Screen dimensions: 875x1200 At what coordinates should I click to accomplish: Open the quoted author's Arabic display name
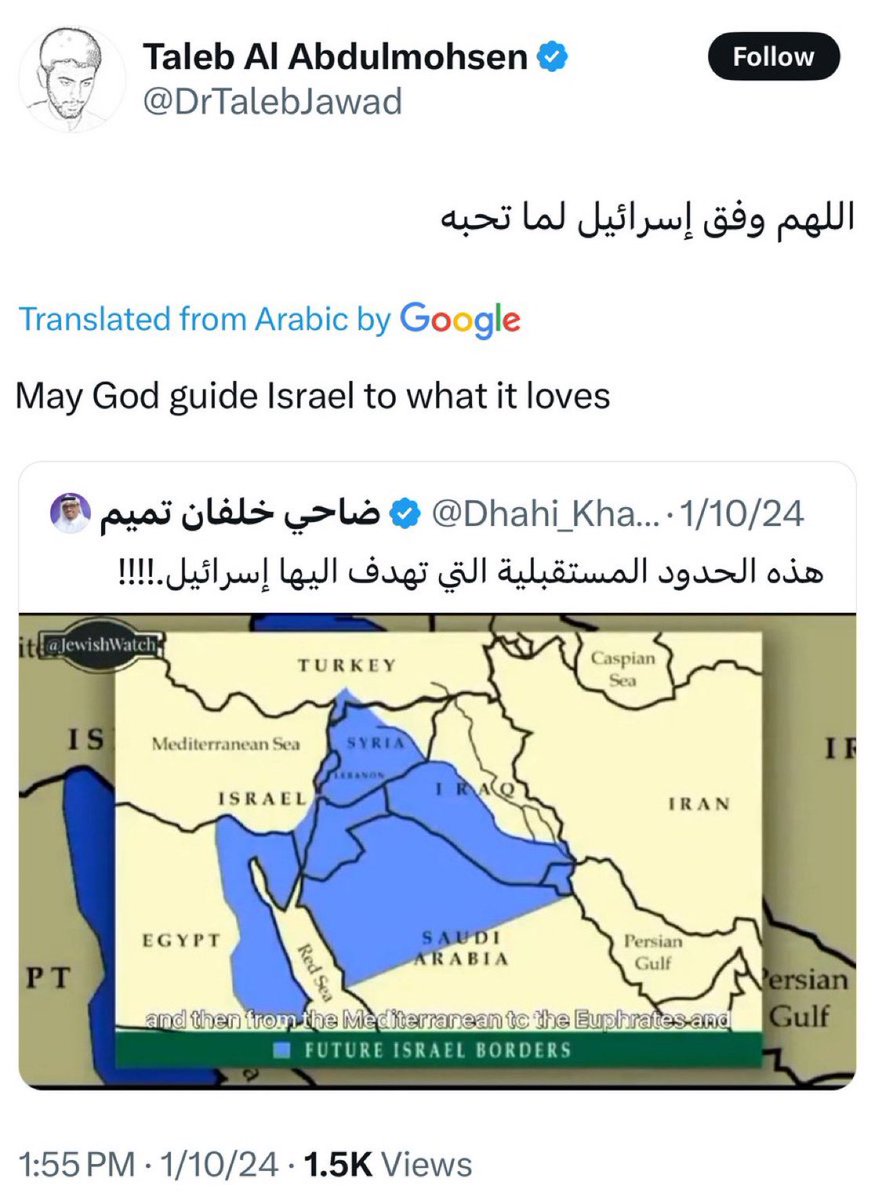click(240, 514)
